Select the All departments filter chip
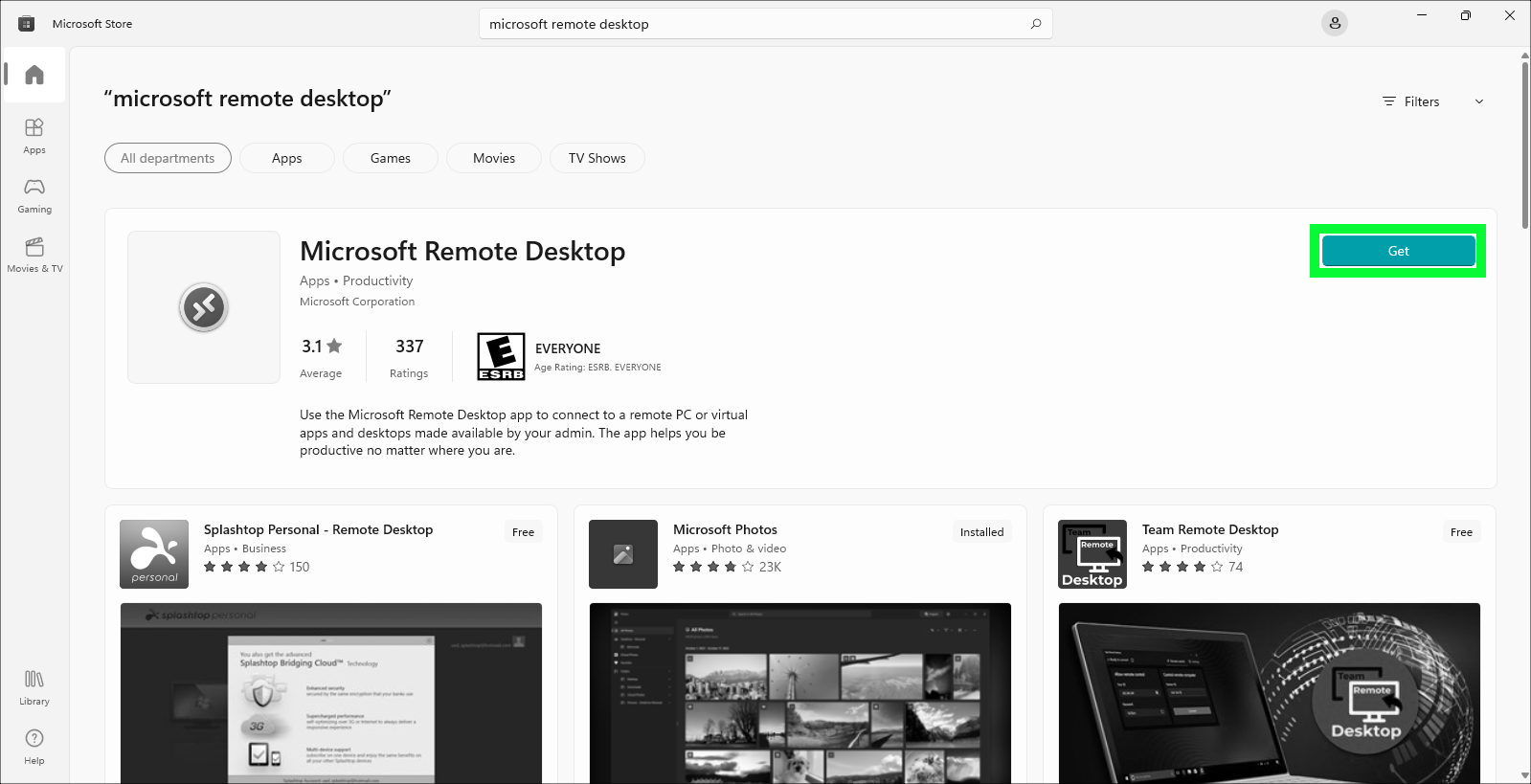 [168, 158]
